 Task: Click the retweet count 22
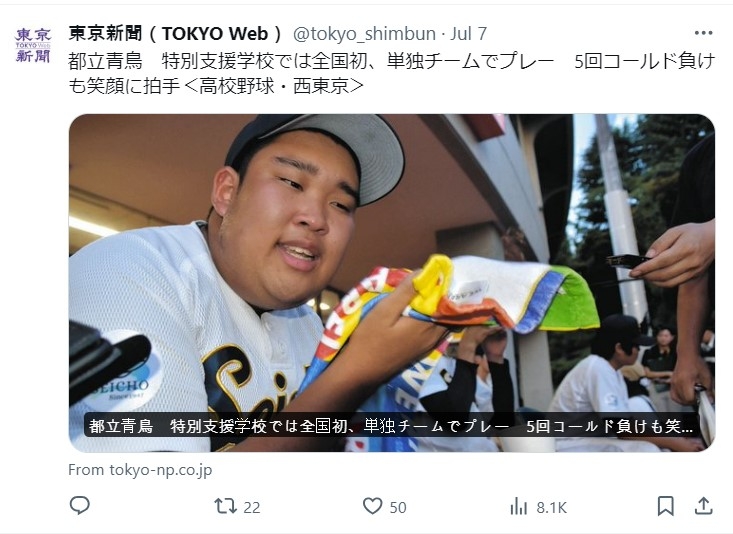point(252,507)
